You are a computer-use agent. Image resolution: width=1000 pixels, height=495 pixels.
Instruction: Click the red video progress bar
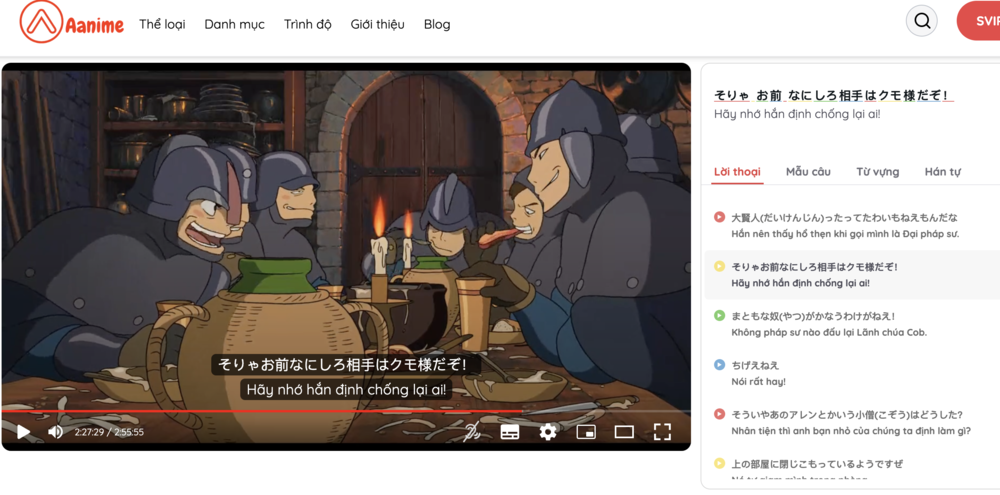click(x=300, y=410)
